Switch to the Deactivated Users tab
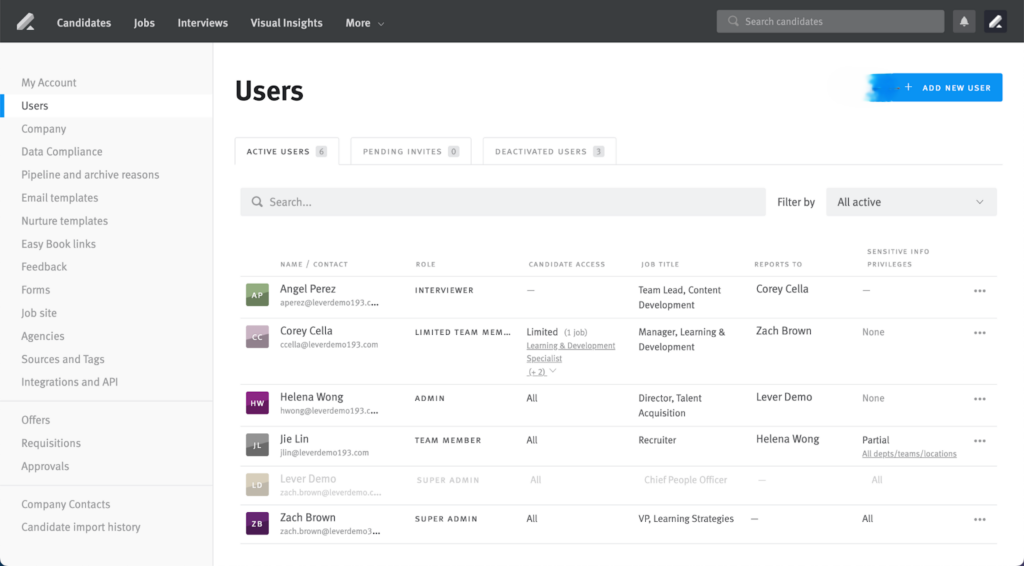 pos(549,151)
